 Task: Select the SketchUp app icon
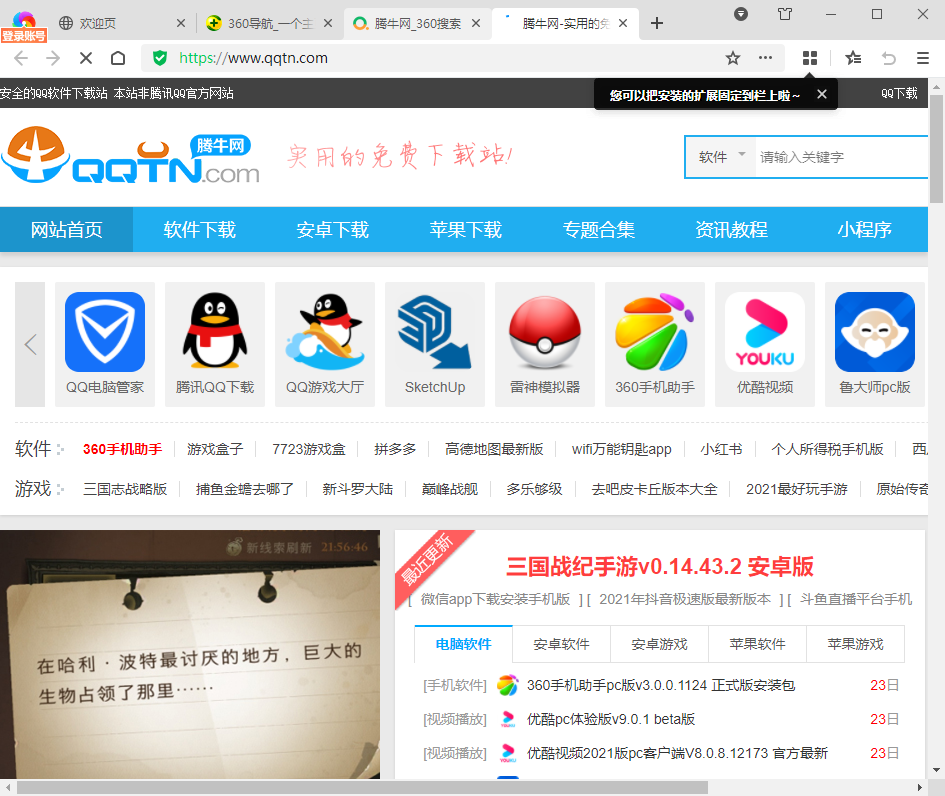pos(435,332)
